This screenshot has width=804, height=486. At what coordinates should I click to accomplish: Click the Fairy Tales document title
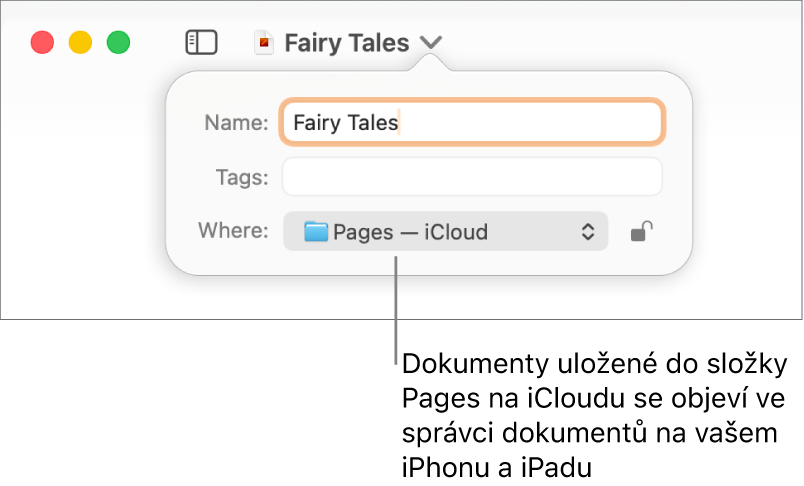tap(347, 43)
